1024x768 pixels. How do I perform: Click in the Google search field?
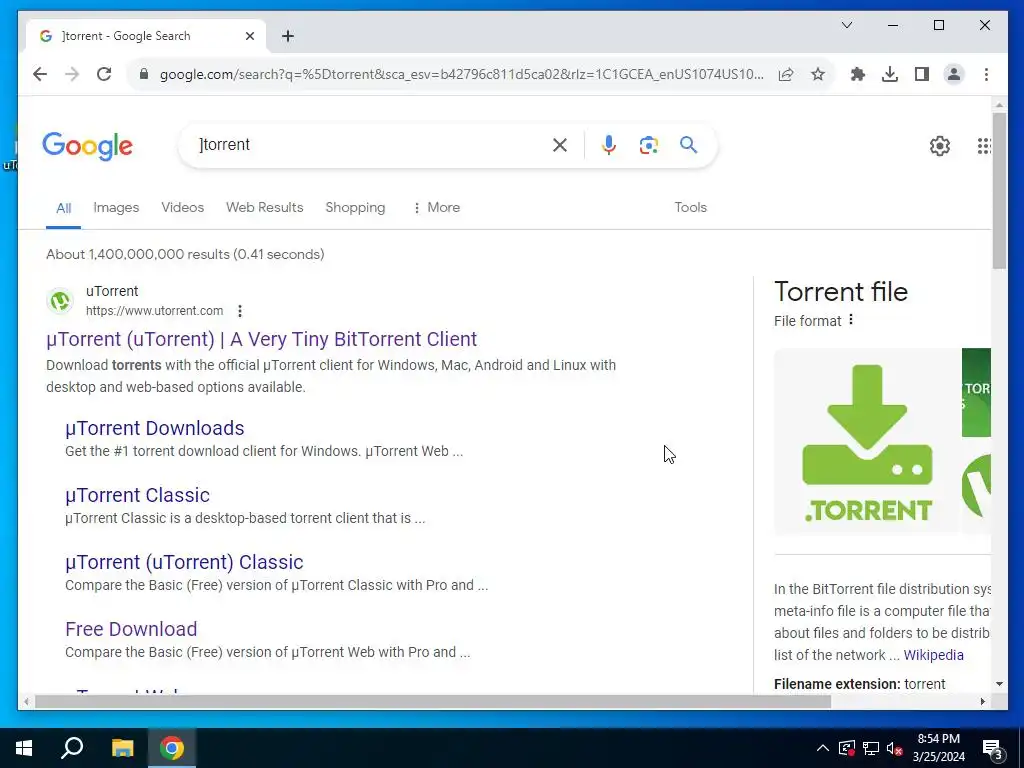[x=372, y=145]
